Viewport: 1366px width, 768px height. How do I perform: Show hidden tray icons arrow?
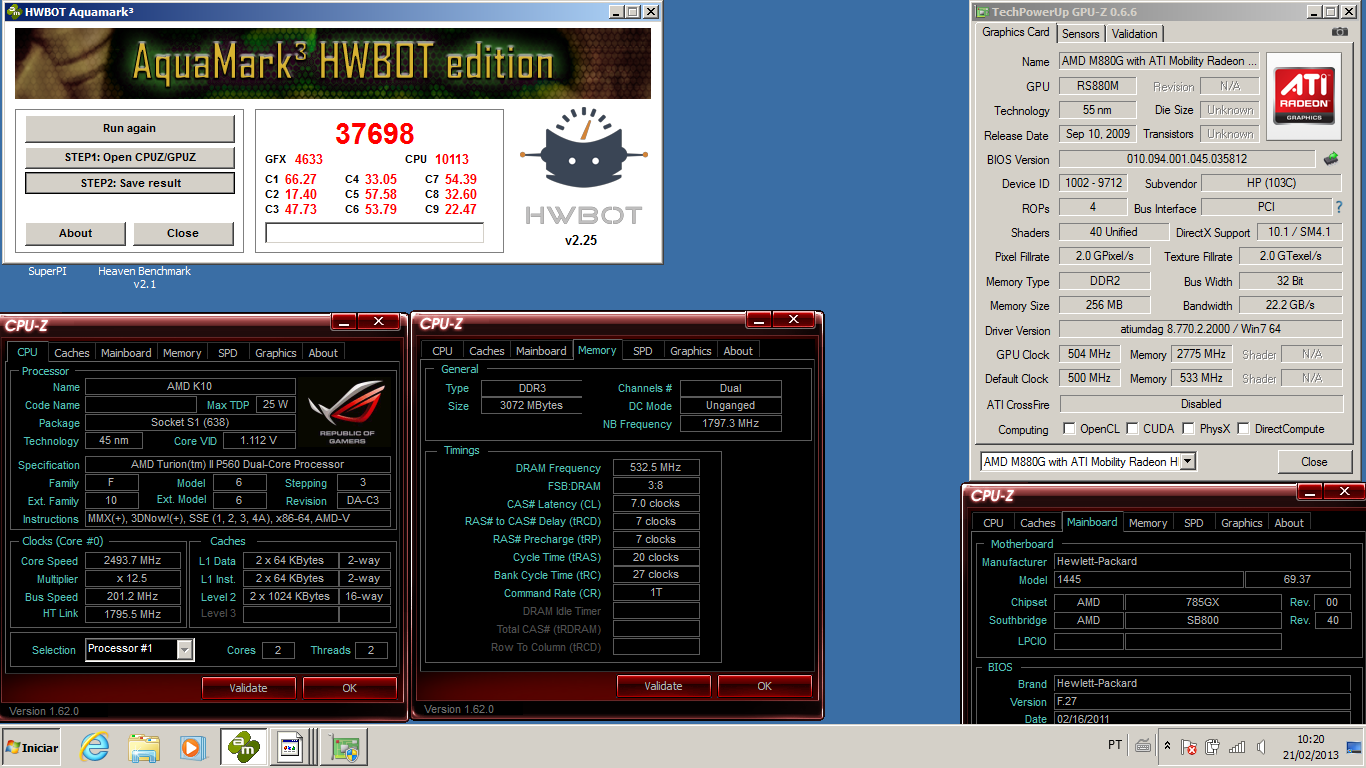[x=1167, y=746]
